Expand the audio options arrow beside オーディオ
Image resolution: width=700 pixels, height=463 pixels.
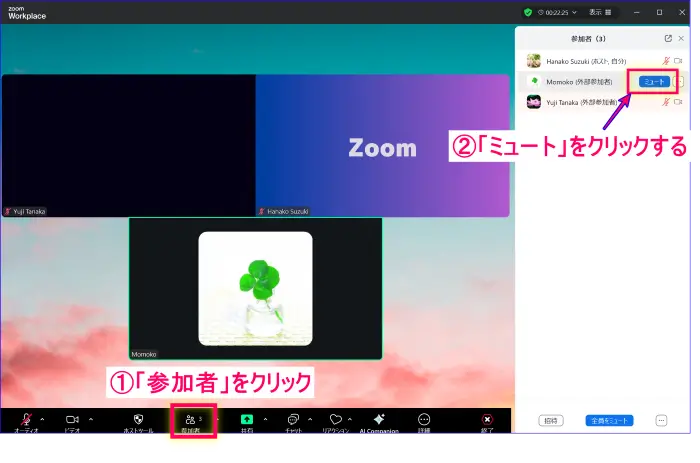(42, 419)
